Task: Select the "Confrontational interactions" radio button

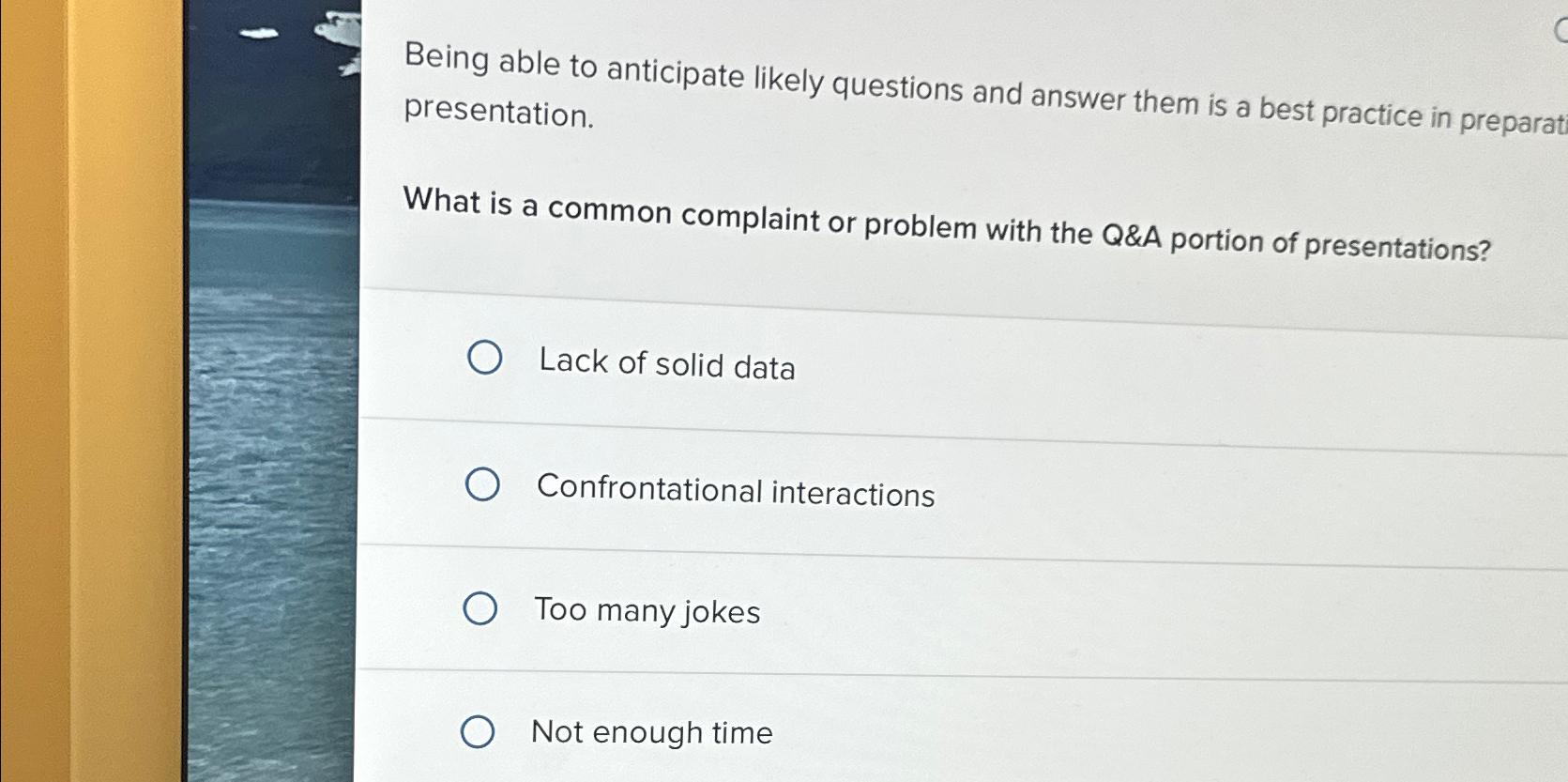Action: click(x=482, y=483)
